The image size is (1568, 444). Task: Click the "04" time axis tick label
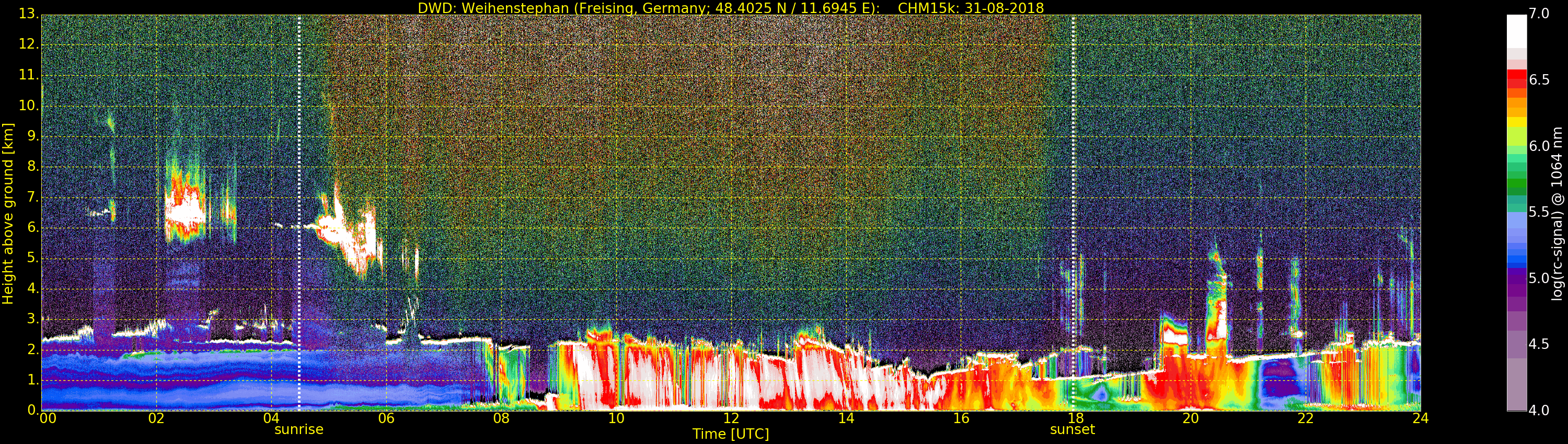(271, 418)
